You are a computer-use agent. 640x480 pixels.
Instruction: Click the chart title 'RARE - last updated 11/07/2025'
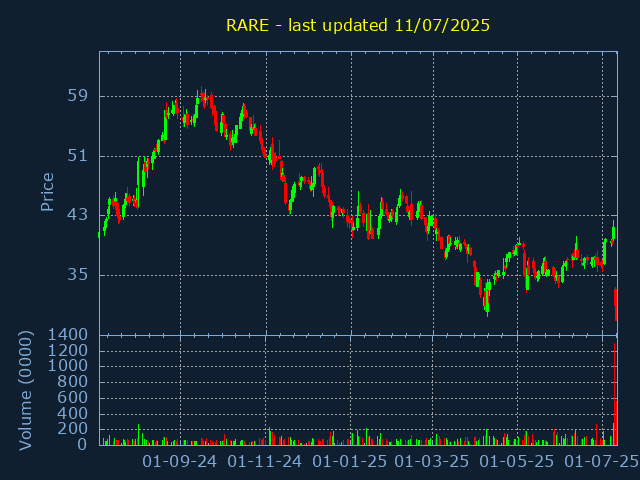coord(358,25)
